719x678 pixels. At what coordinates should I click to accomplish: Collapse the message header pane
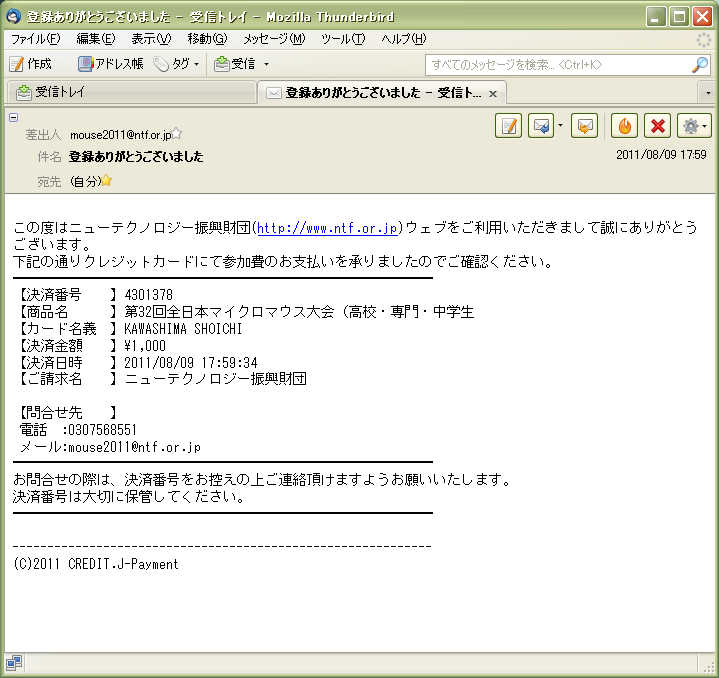13,117
